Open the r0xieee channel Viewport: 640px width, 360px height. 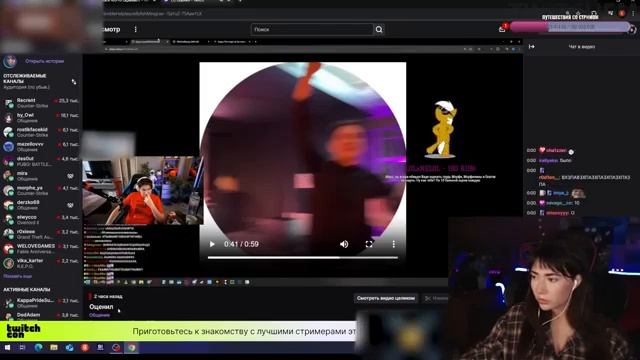pos(41,234)
